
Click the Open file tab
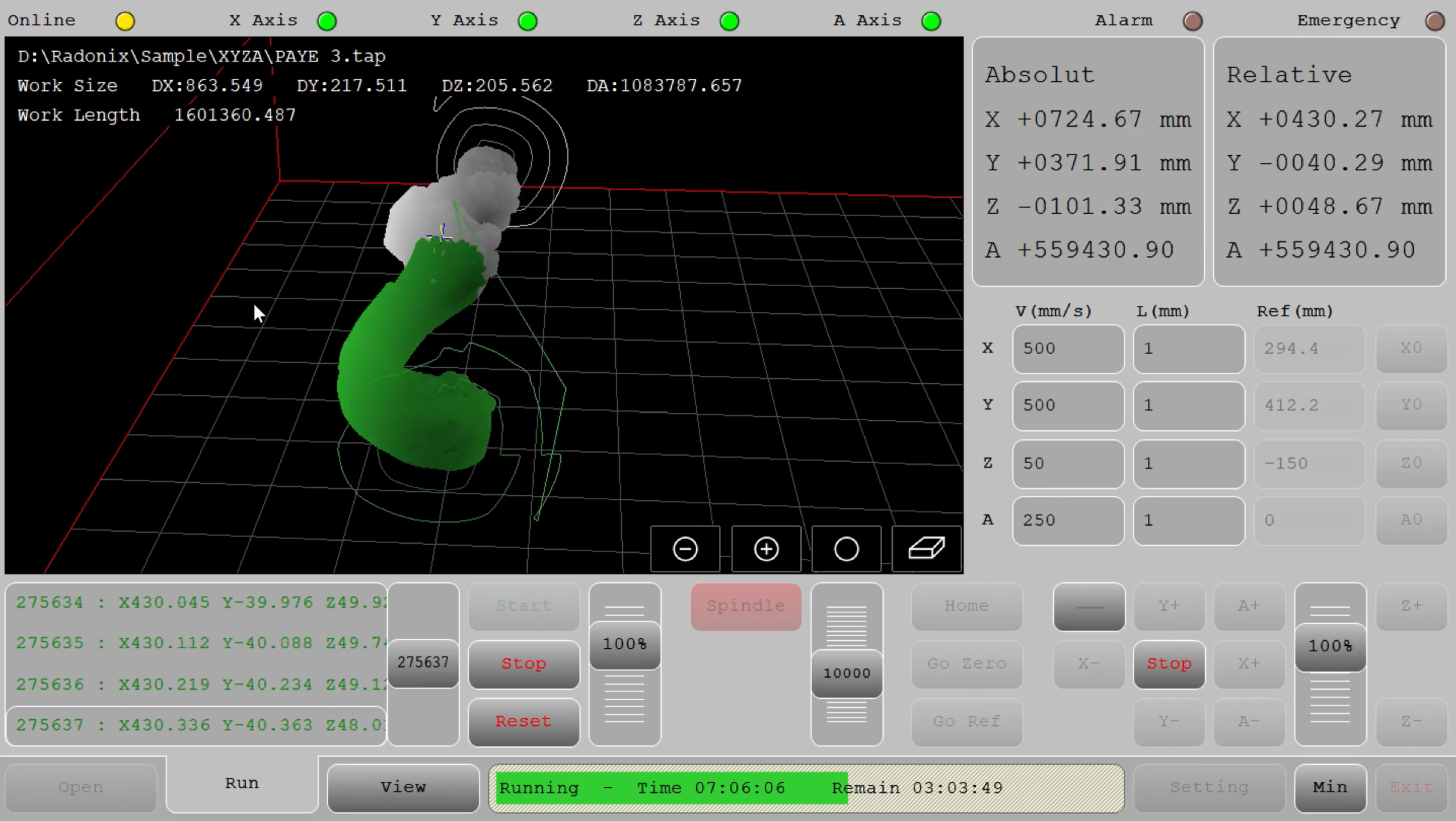[x=81, y=787]
